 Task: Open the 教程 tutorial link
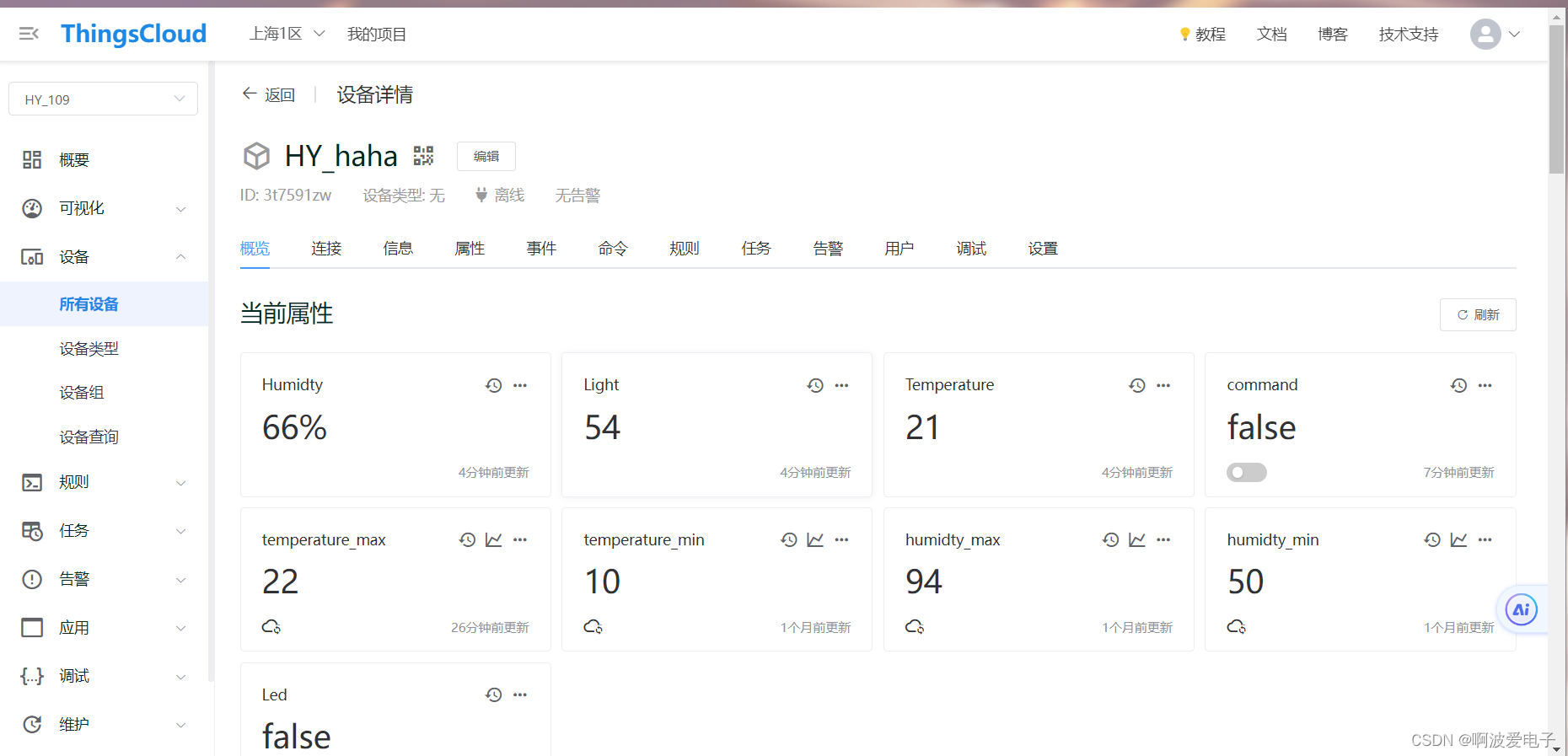(1203, 34)
